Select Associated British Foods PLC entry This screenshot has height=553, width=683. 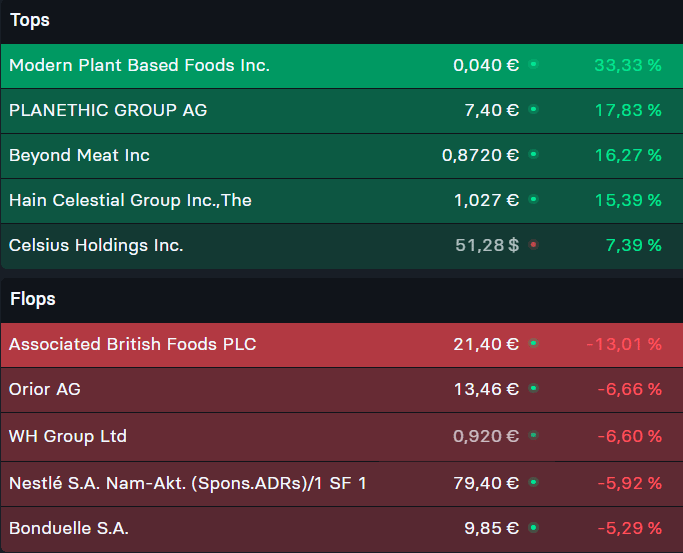tap(132, 344)
